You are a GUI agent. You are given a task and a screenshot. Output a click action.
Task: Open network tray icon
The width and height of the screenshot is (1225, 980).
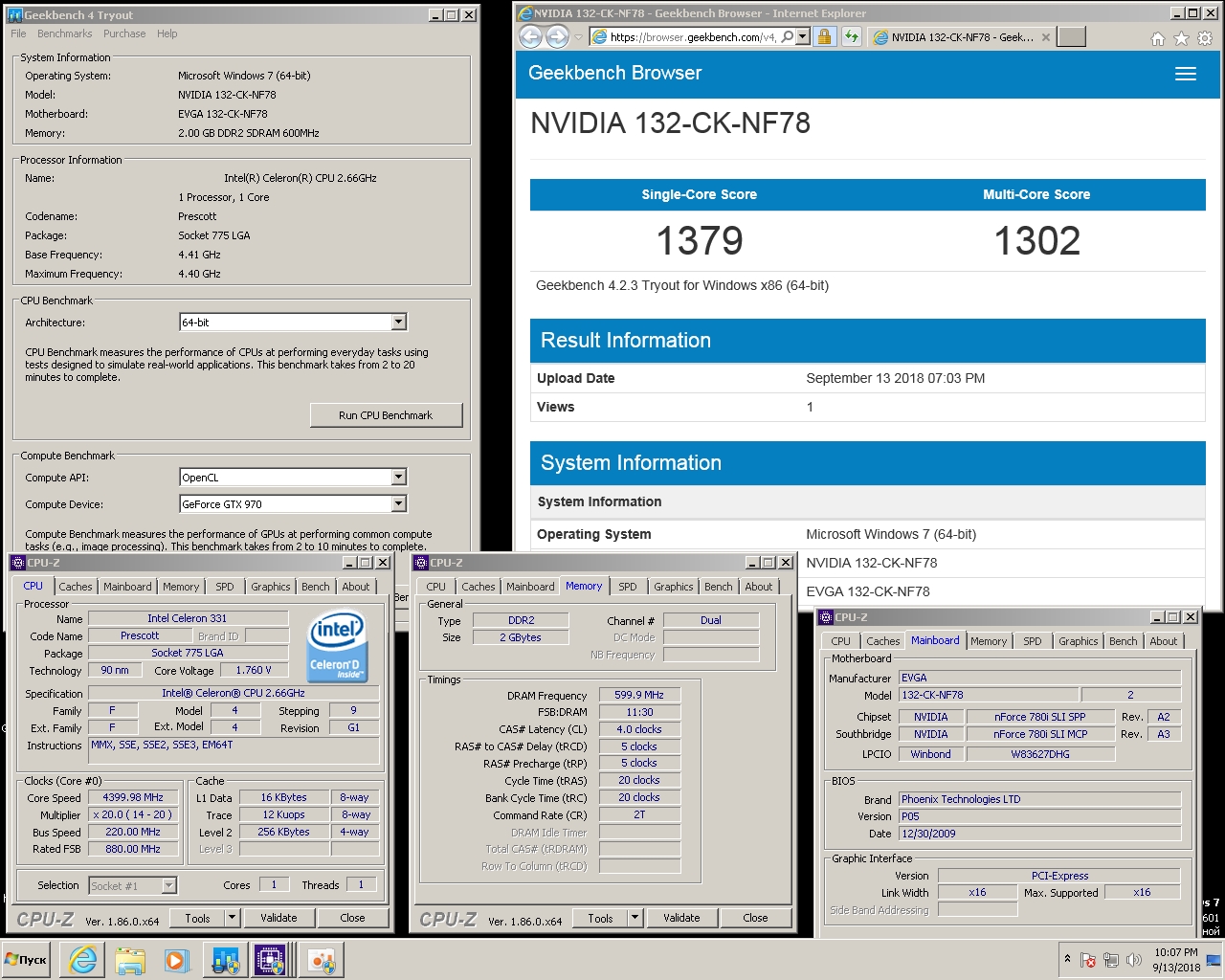coord(1111,960)
